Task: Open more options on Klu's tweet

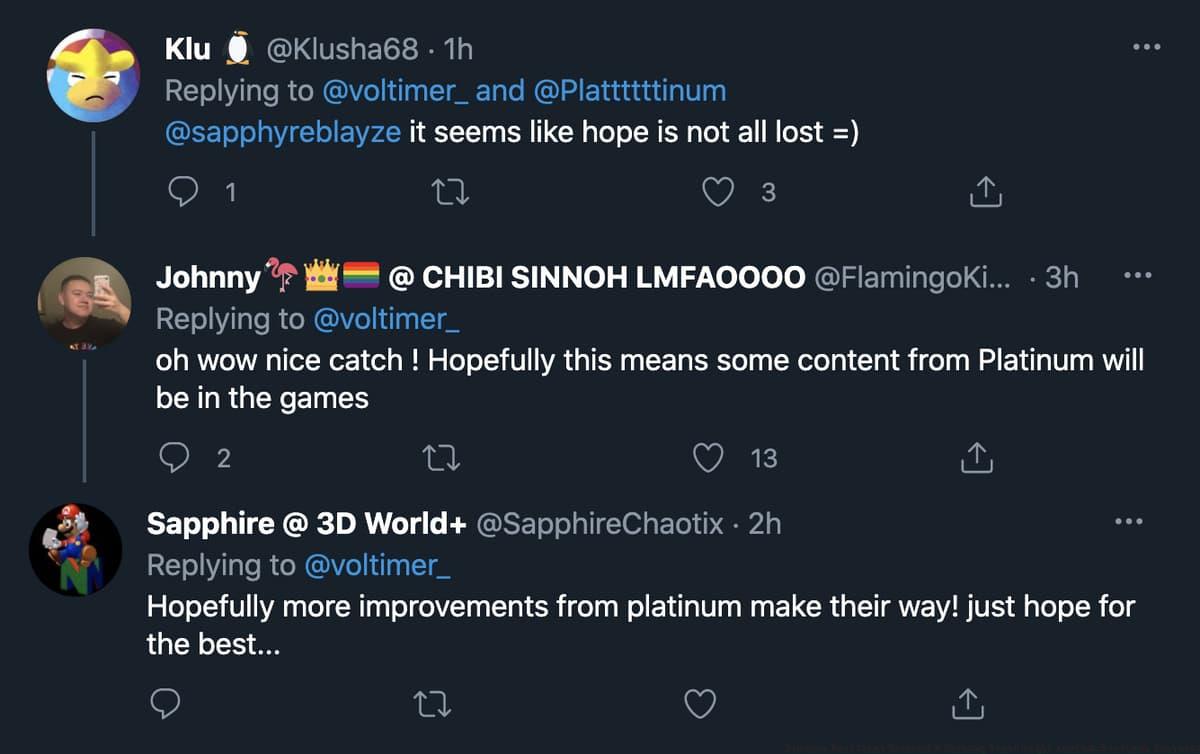Action: (1146, 47)
